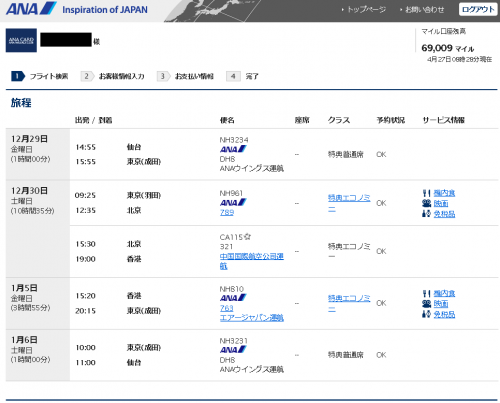500x403 pixels.
Task: Click 特典普通席 class for NH3234
Action: [x=346, y=154]
